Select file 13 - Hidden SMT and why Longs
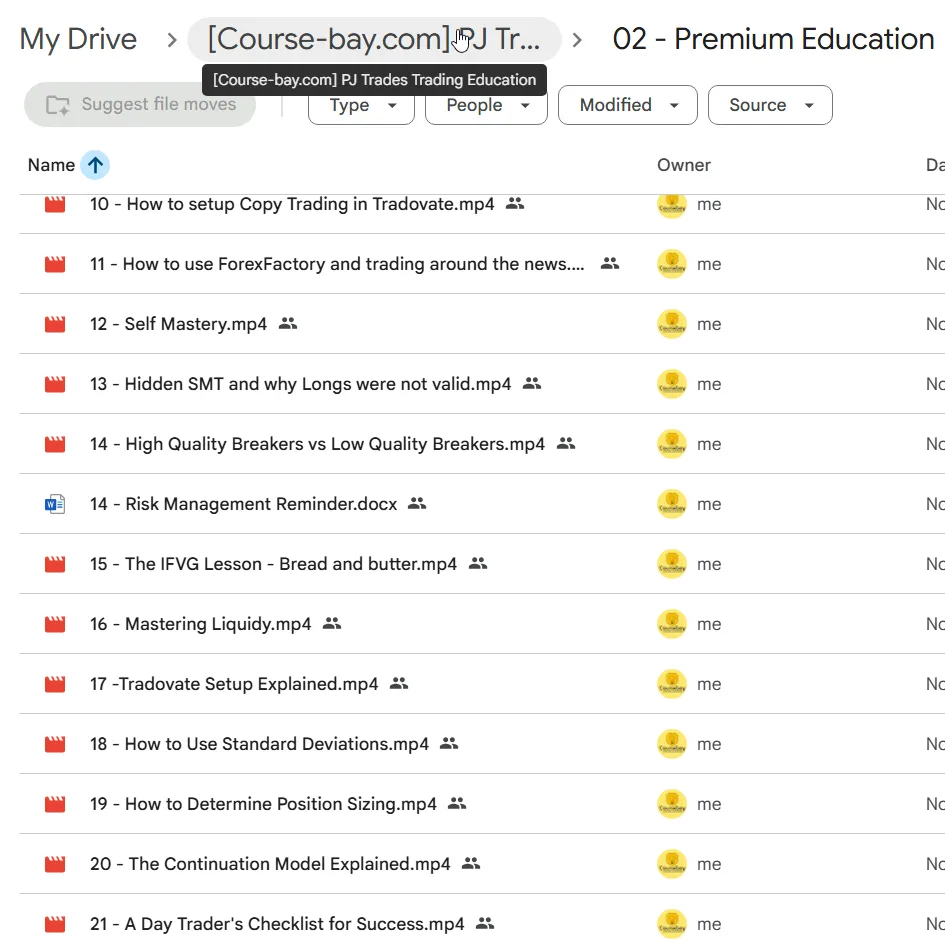 point(300,385)
